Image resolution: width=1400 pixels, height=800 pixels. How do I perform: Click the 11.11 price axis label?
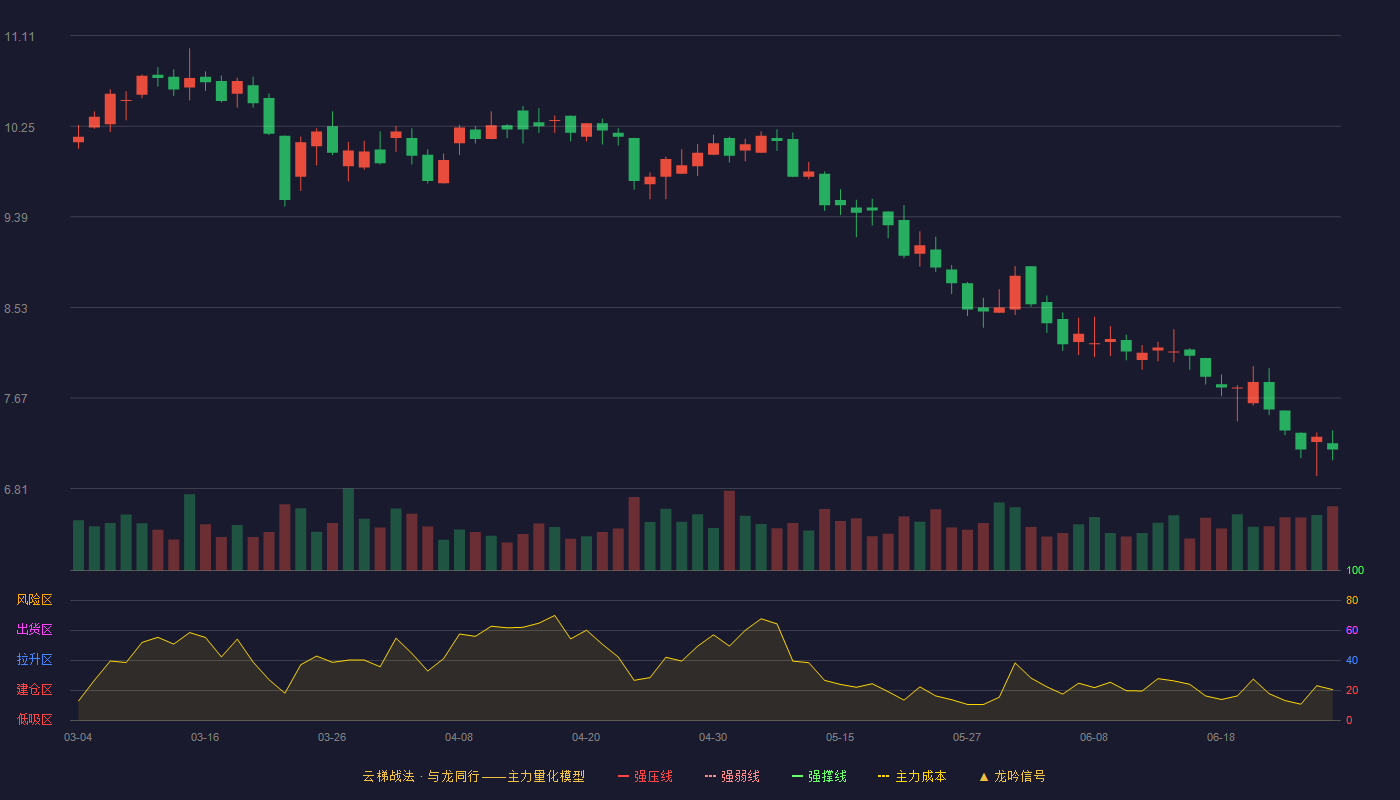[x=19, y=37]
